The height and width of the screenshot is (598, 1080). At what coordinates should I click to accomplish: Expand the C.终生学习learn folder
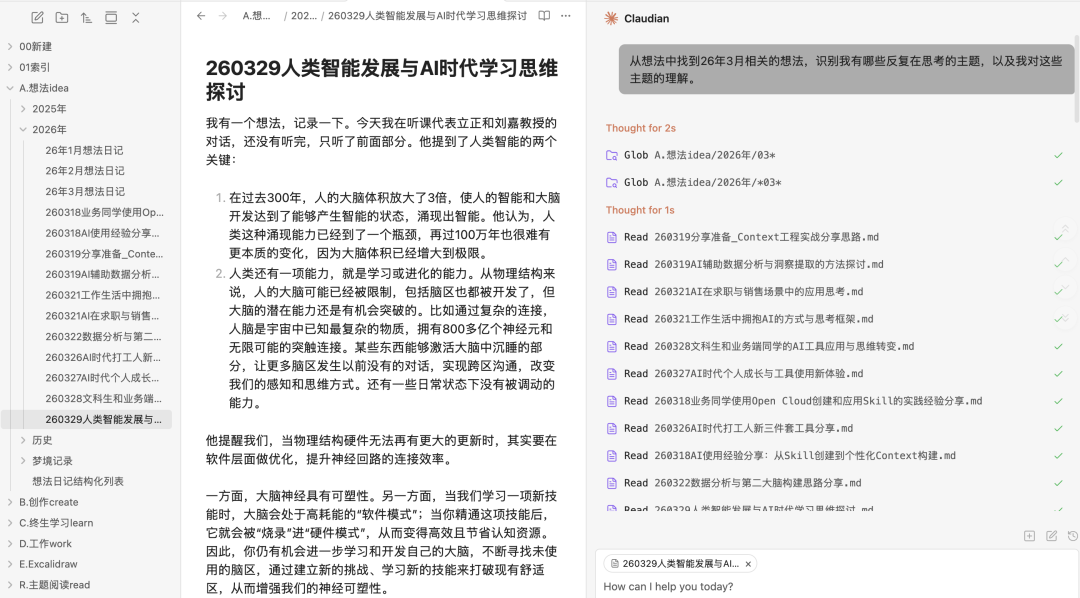click(x=10, y=523)
